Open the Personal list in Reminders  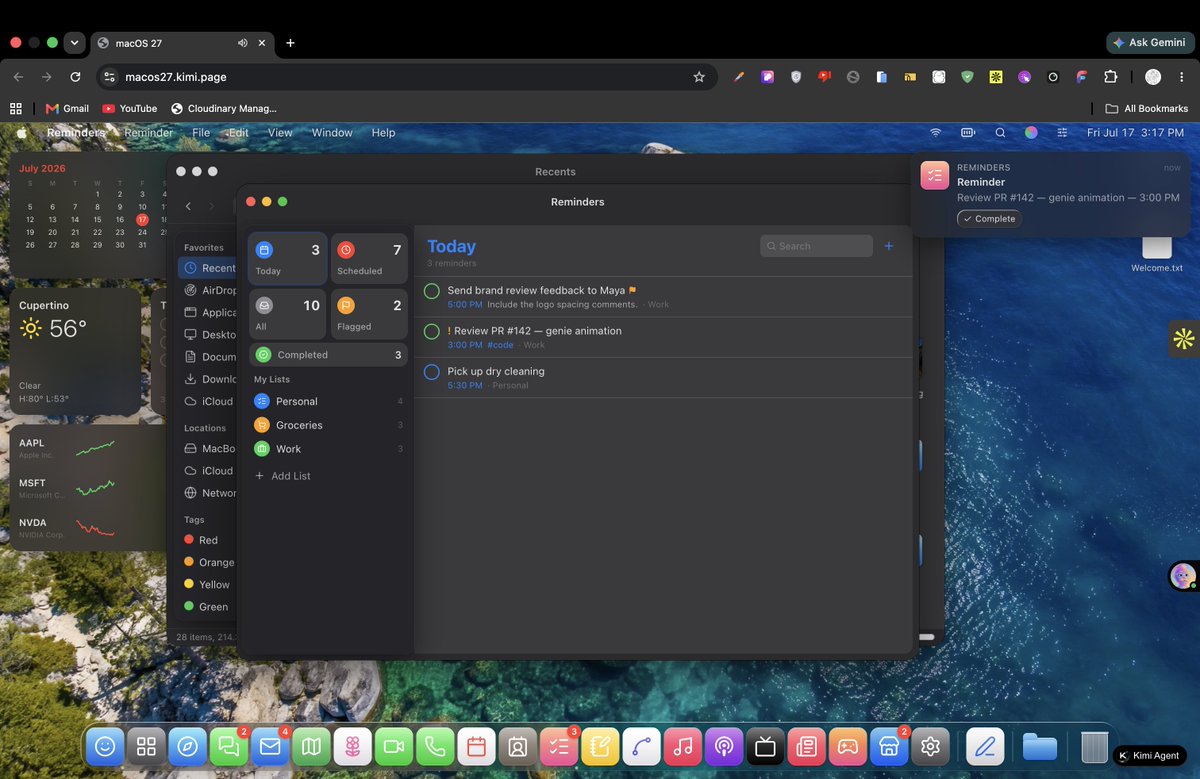pyautogui.click(x=328, y=401)
